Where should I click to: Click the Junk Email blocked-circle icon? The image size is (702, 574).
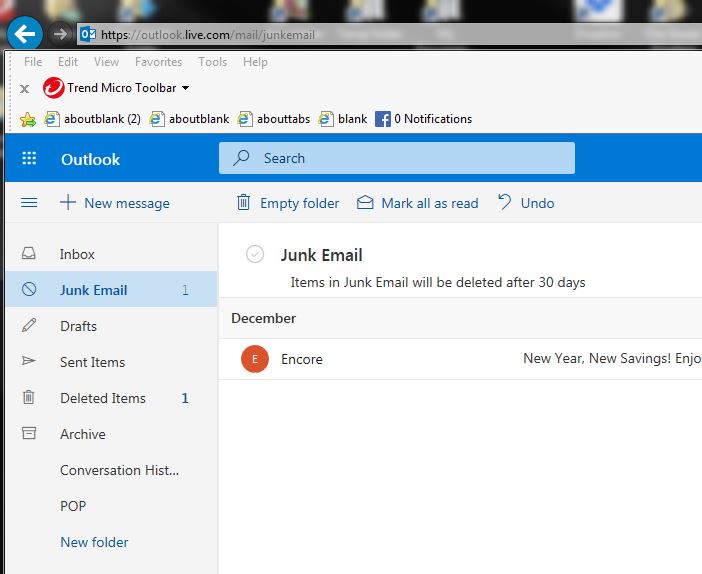pos(29,289)
